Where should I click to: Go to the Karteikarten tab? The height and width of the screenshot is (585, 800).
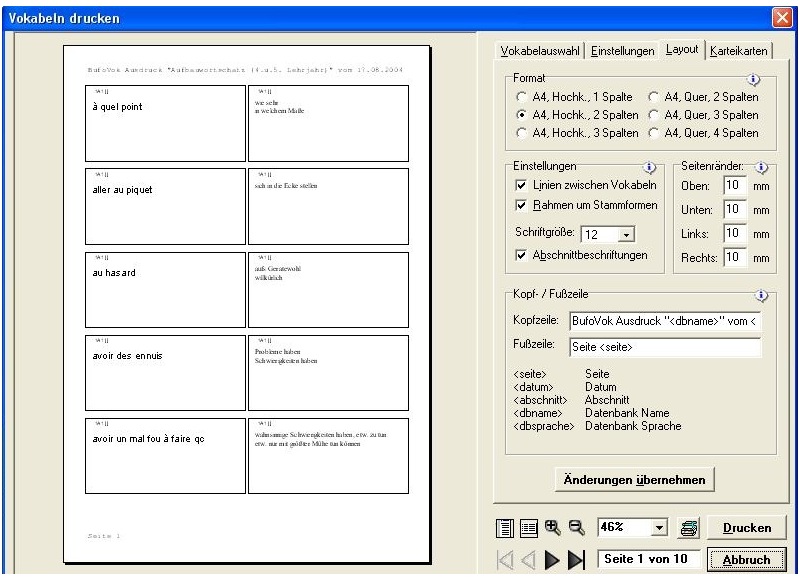point(739,51)
